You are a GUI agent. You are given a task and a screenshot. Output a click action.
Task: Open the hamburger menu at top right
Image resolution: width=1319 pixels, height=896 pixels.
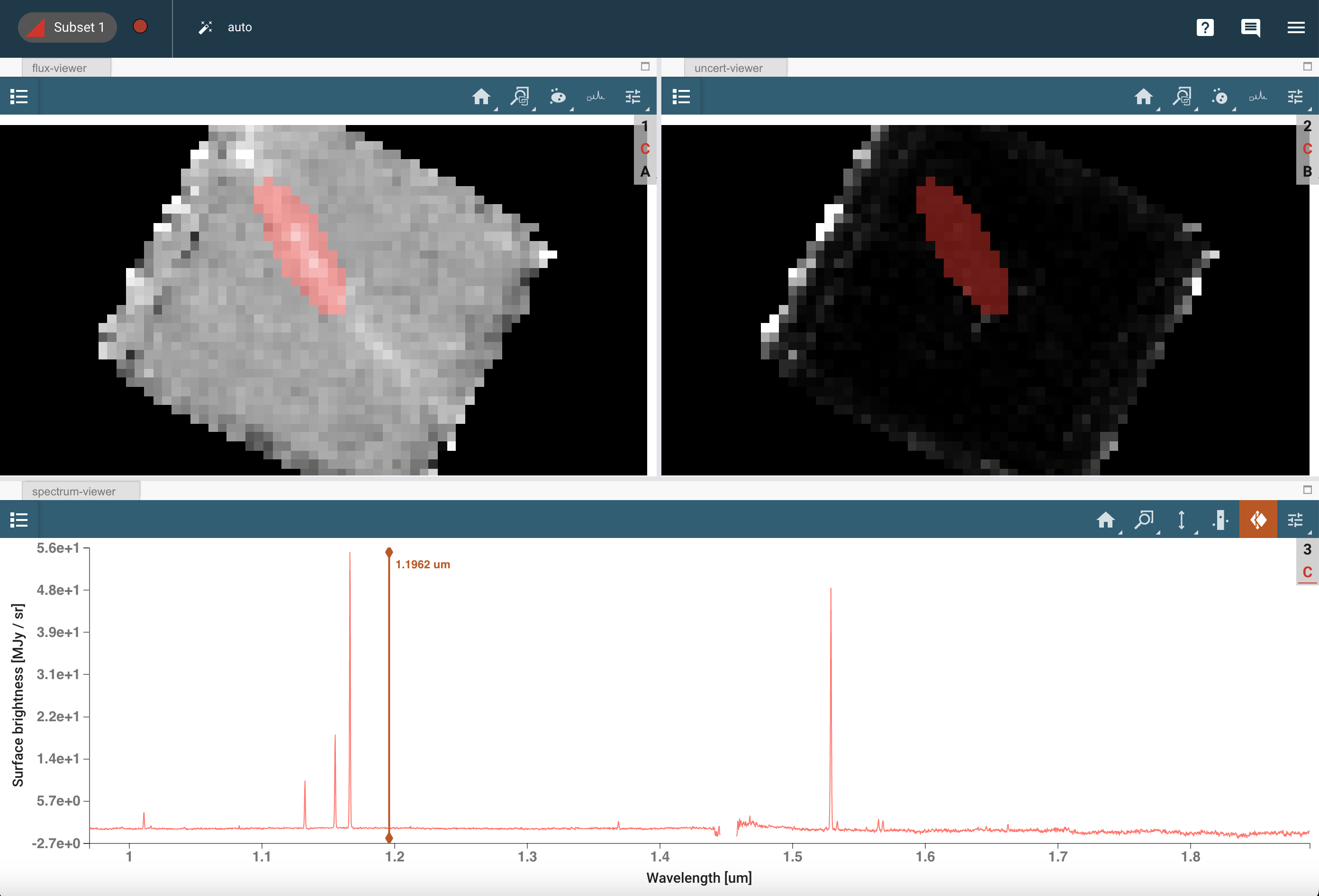[x=1296, y=27]
